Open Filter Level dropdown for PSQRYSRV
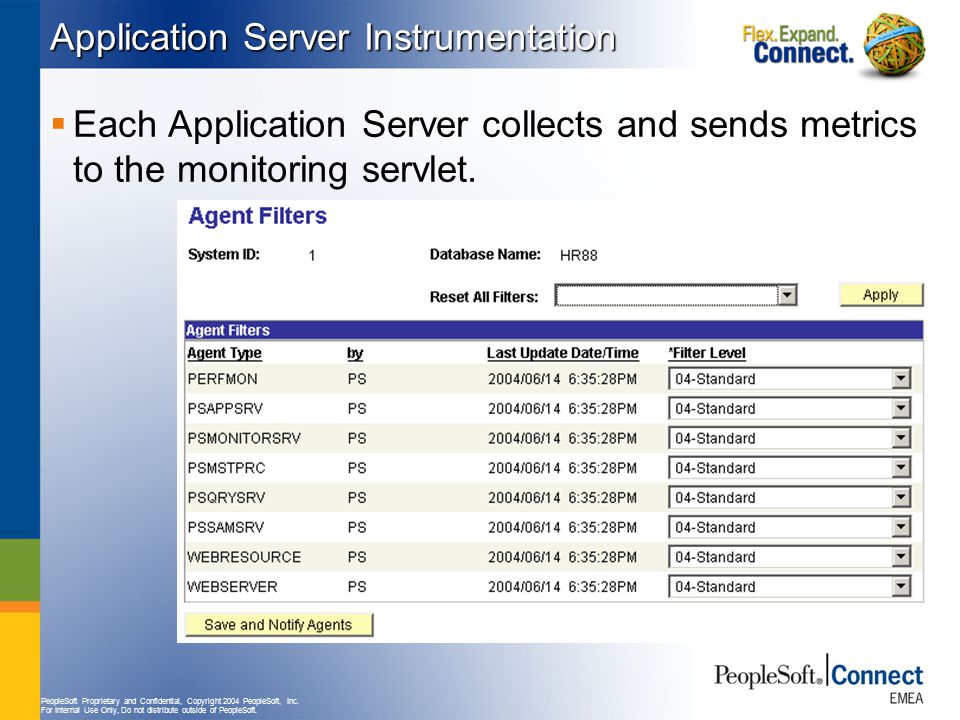This screenshot has width=960, height=720. tap(789, 498)
